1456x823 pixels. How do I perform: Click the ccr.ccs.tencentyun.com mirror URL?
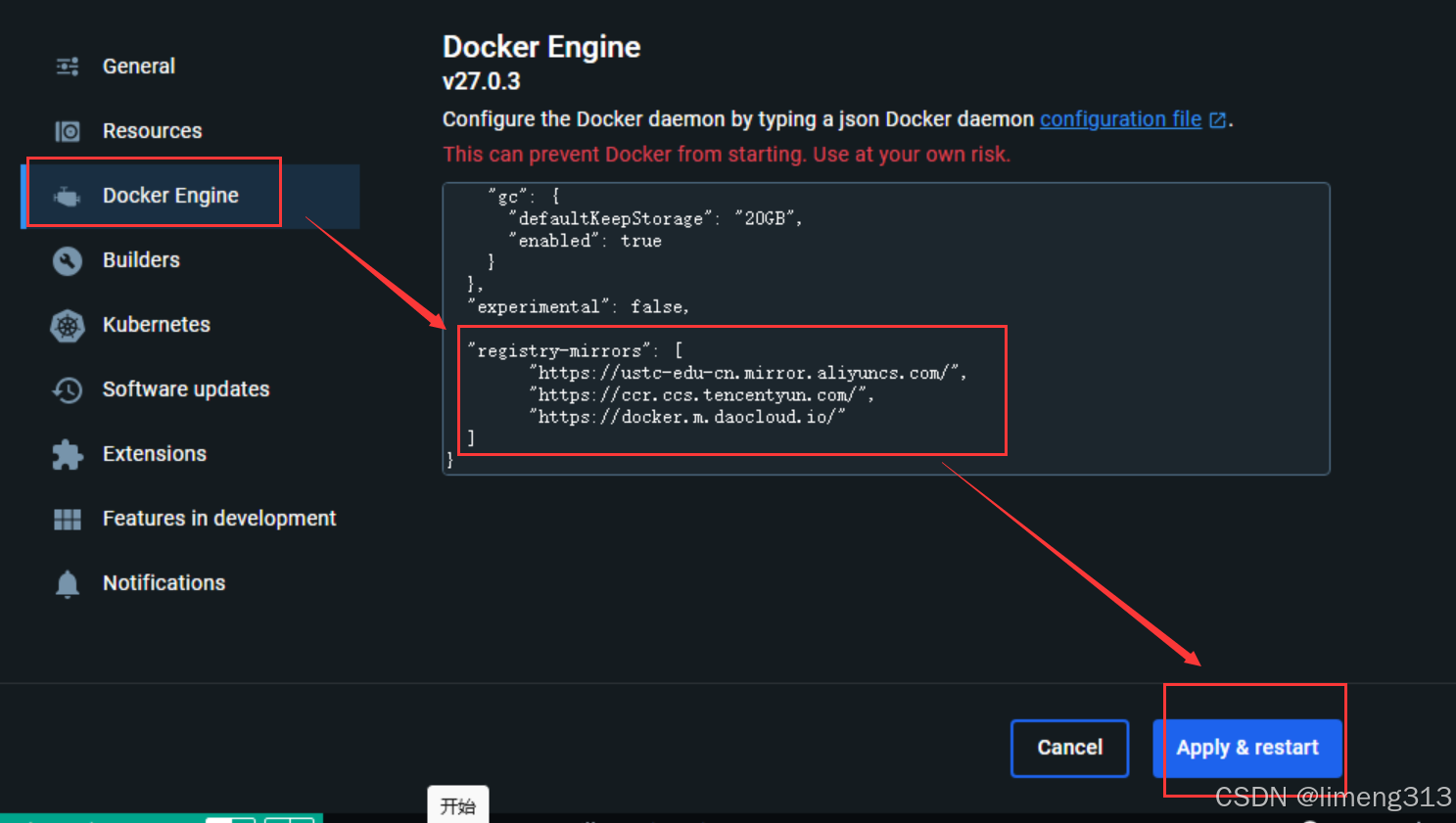click(702, 395)
